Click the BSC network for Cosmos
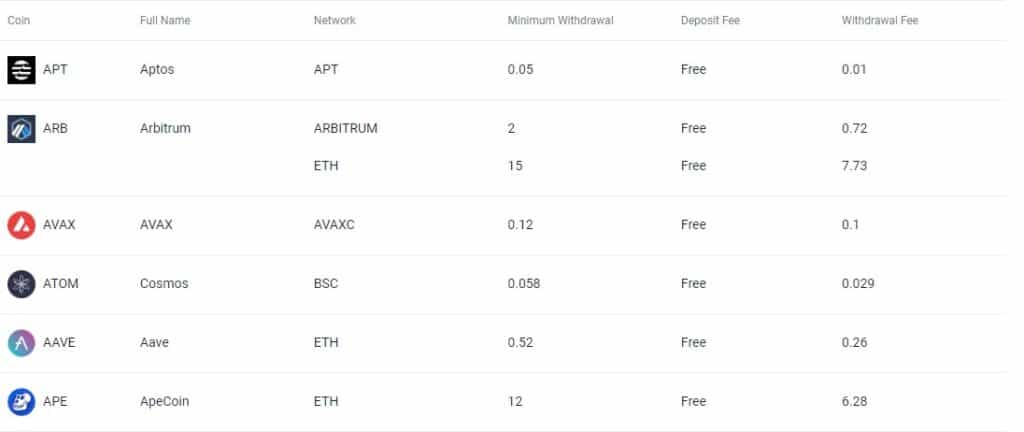 (326, 284)
